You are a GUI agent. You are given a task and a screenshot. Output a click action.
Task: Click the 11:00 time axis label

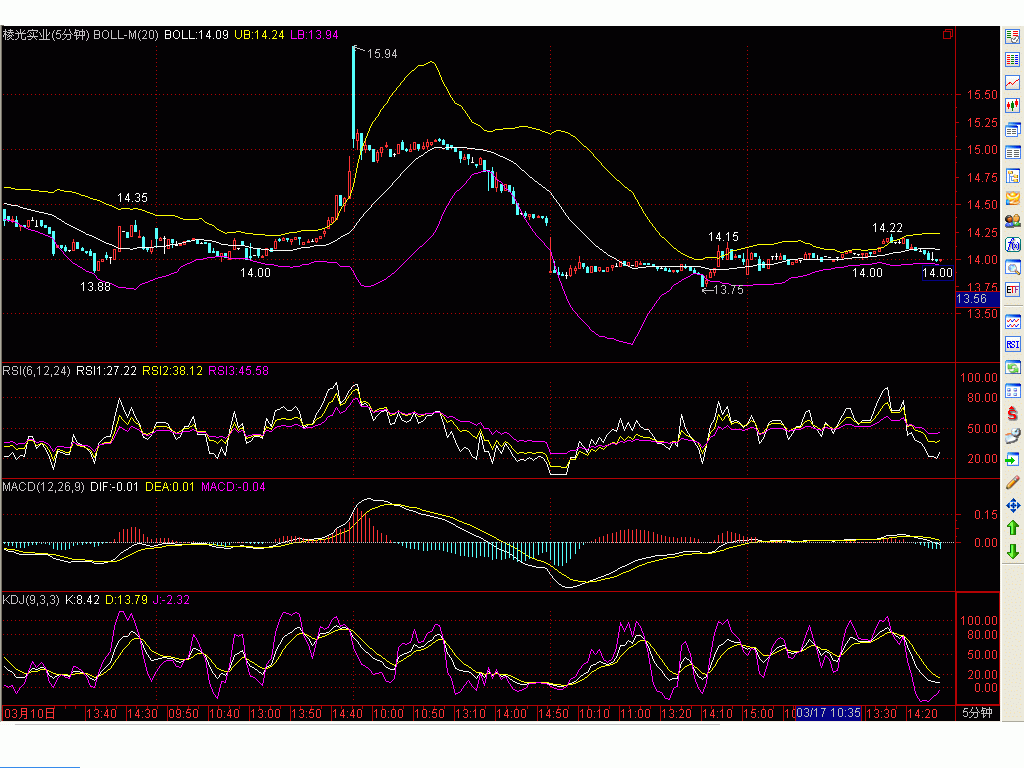tap(635, 714)
